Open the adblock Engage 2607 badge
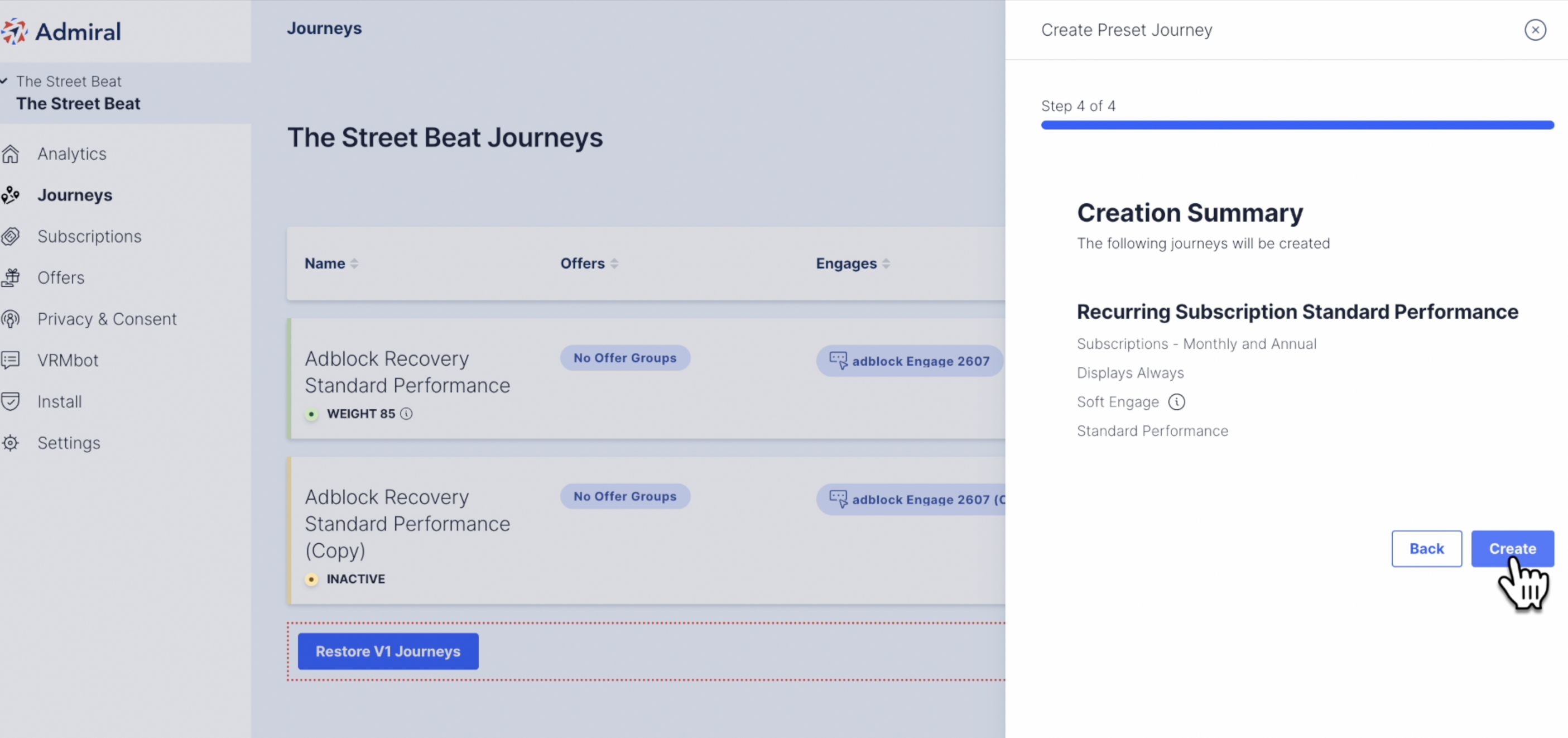The height and width of the screenshot is (738, 1568). point(909,361)
